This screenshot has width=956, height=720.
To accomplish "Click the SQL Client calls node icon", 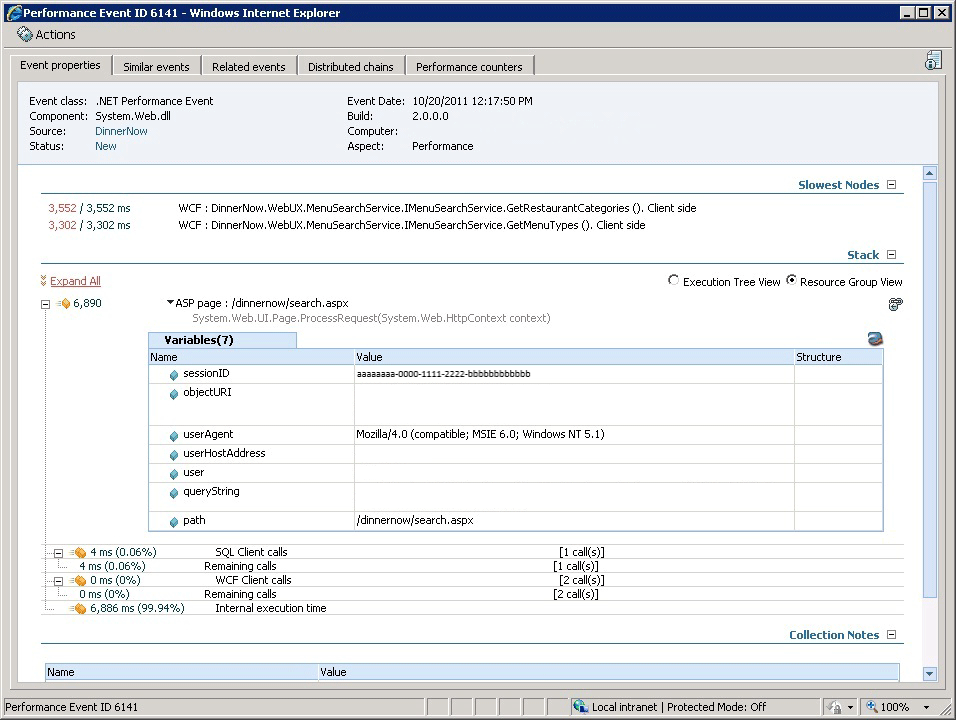I will click(78, 552).
